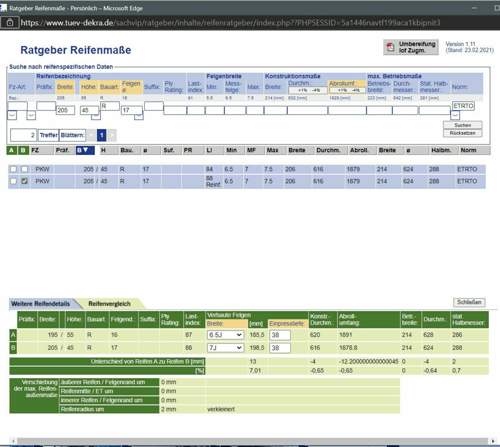Toggle +1% -4% under Abrollumf header
Viewport: 500px width, 447px height.
click(x=347, y=90)
